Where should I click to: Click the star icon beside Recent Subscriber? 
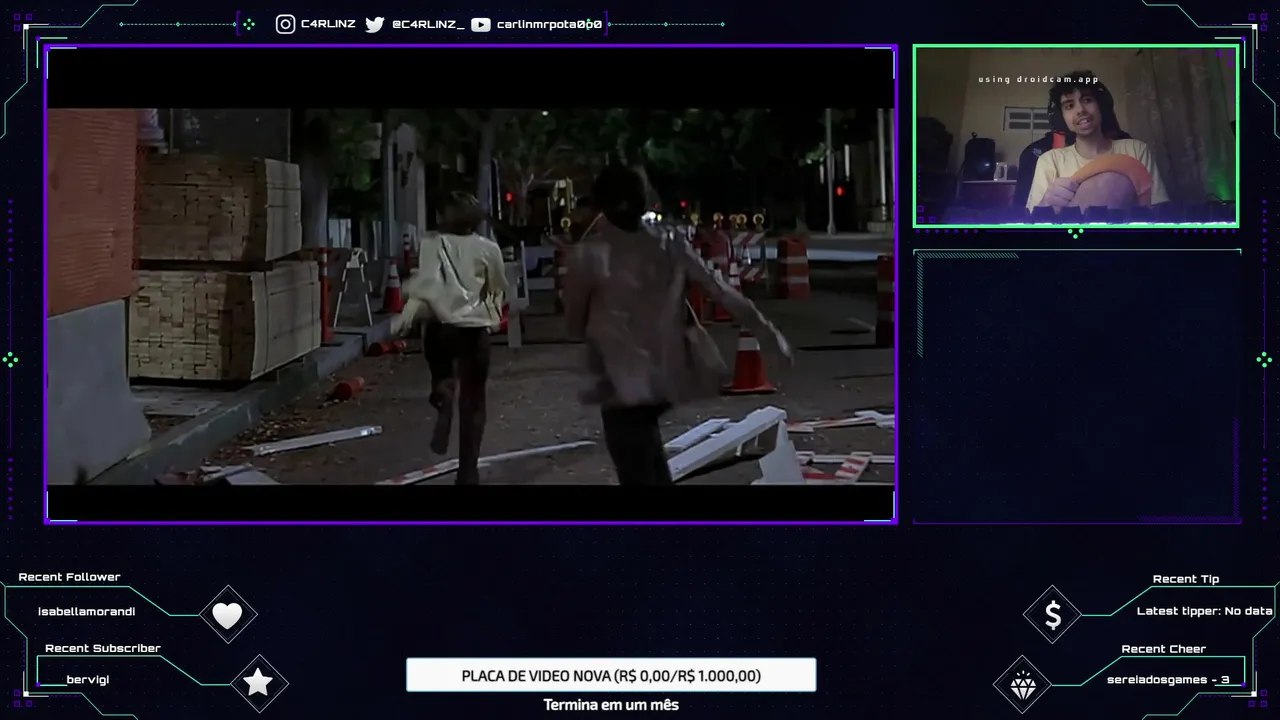258,683
